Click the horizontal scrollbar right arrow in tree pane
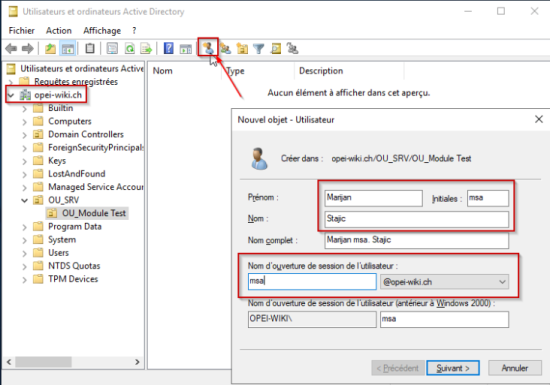Image resolution: width=550 pixels, height=385 pixels. tap(137, 362)
